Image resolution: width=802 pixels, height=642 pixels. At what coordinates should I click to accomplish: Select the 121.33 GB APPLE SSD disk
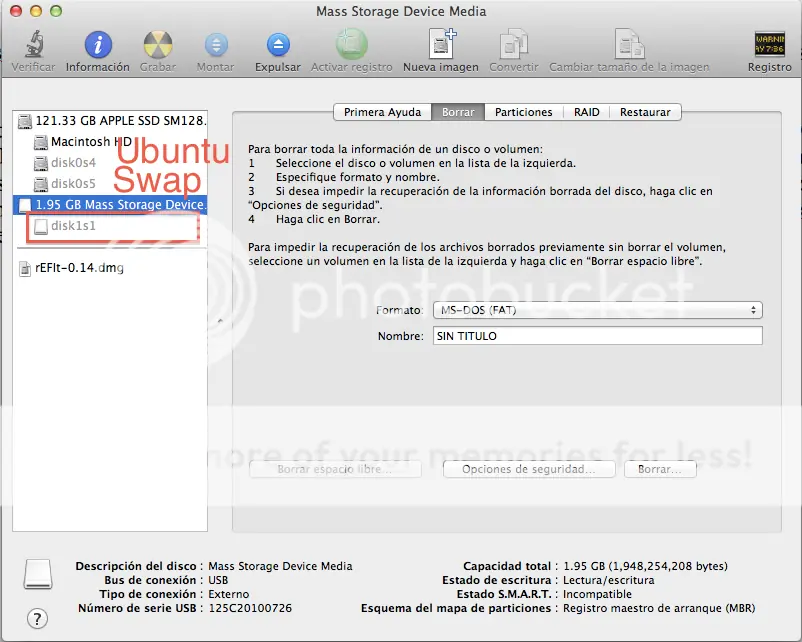pyautogui.click(x=111, y=121)
